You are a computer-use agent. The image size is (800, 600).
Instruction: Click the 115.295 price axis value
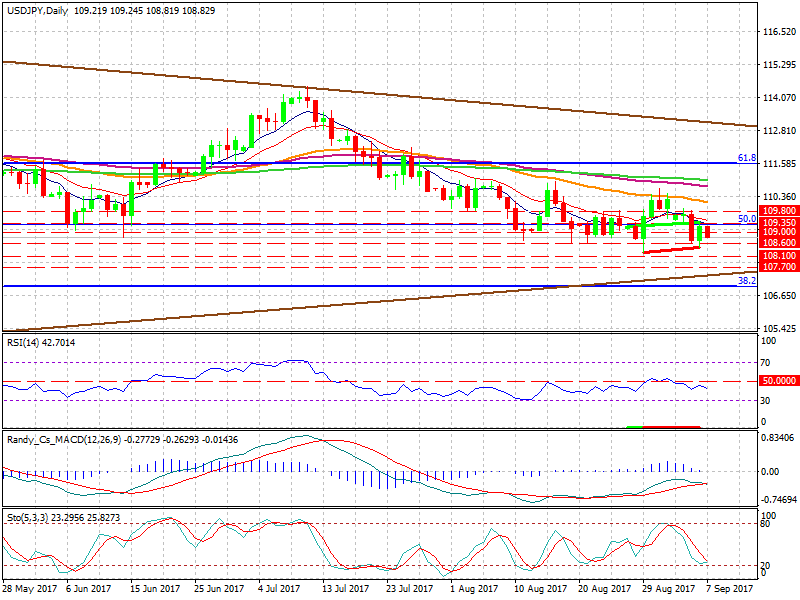click(779, 65)
